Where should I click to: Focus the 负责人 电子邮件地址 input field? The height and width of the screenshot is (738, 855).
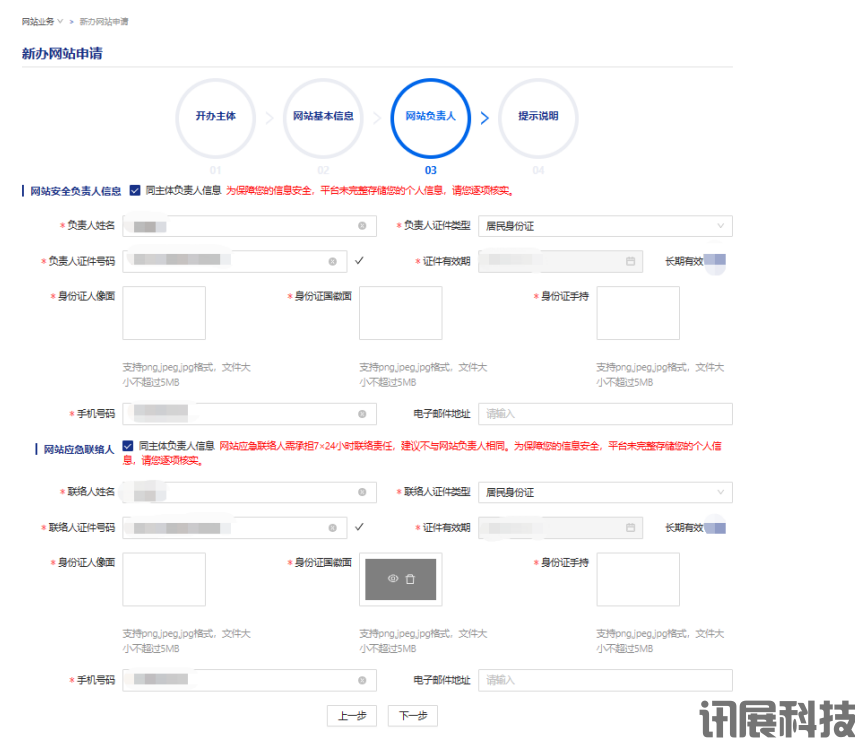point(605,414)
